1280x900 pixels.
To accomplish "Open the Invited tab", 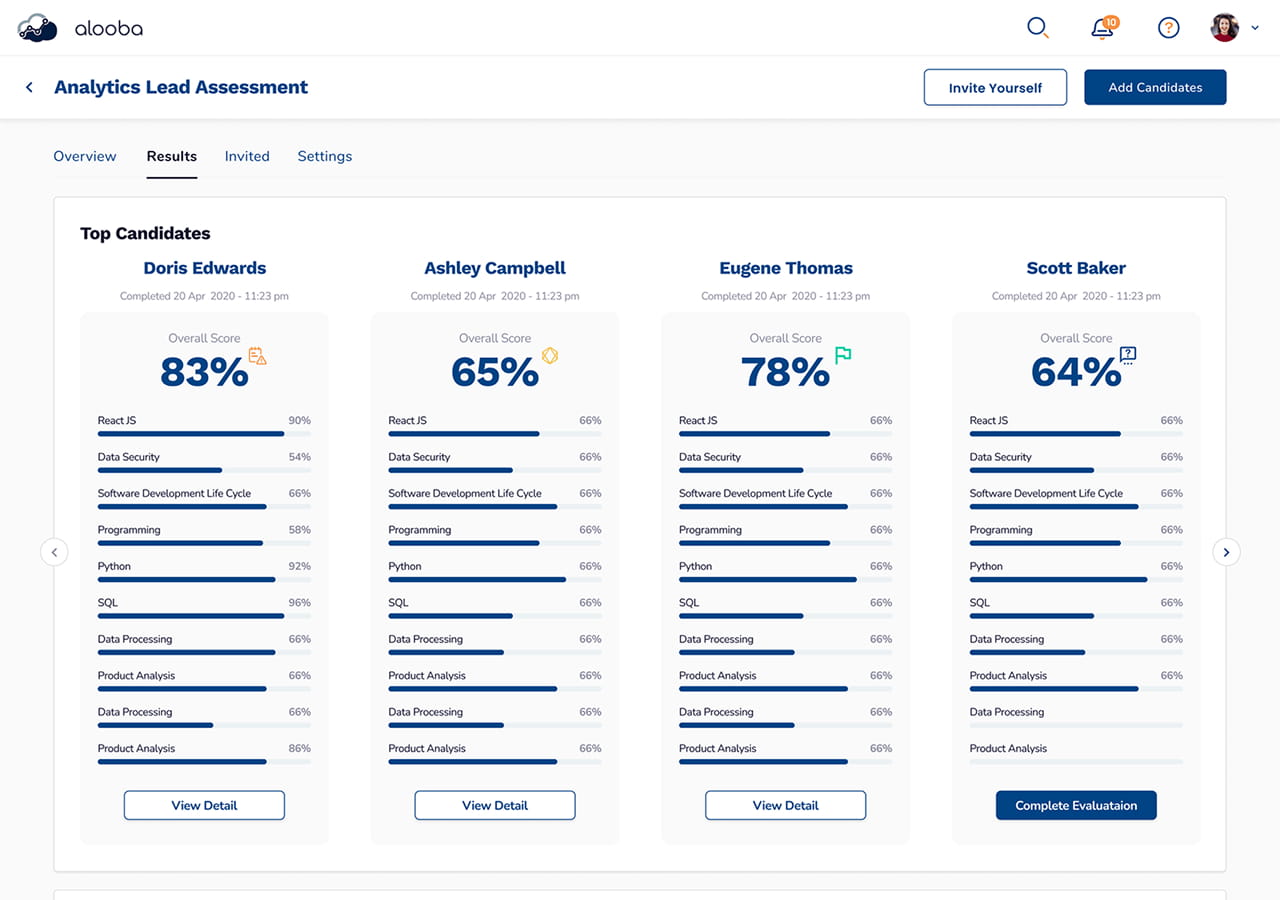I will coord(247,156).
